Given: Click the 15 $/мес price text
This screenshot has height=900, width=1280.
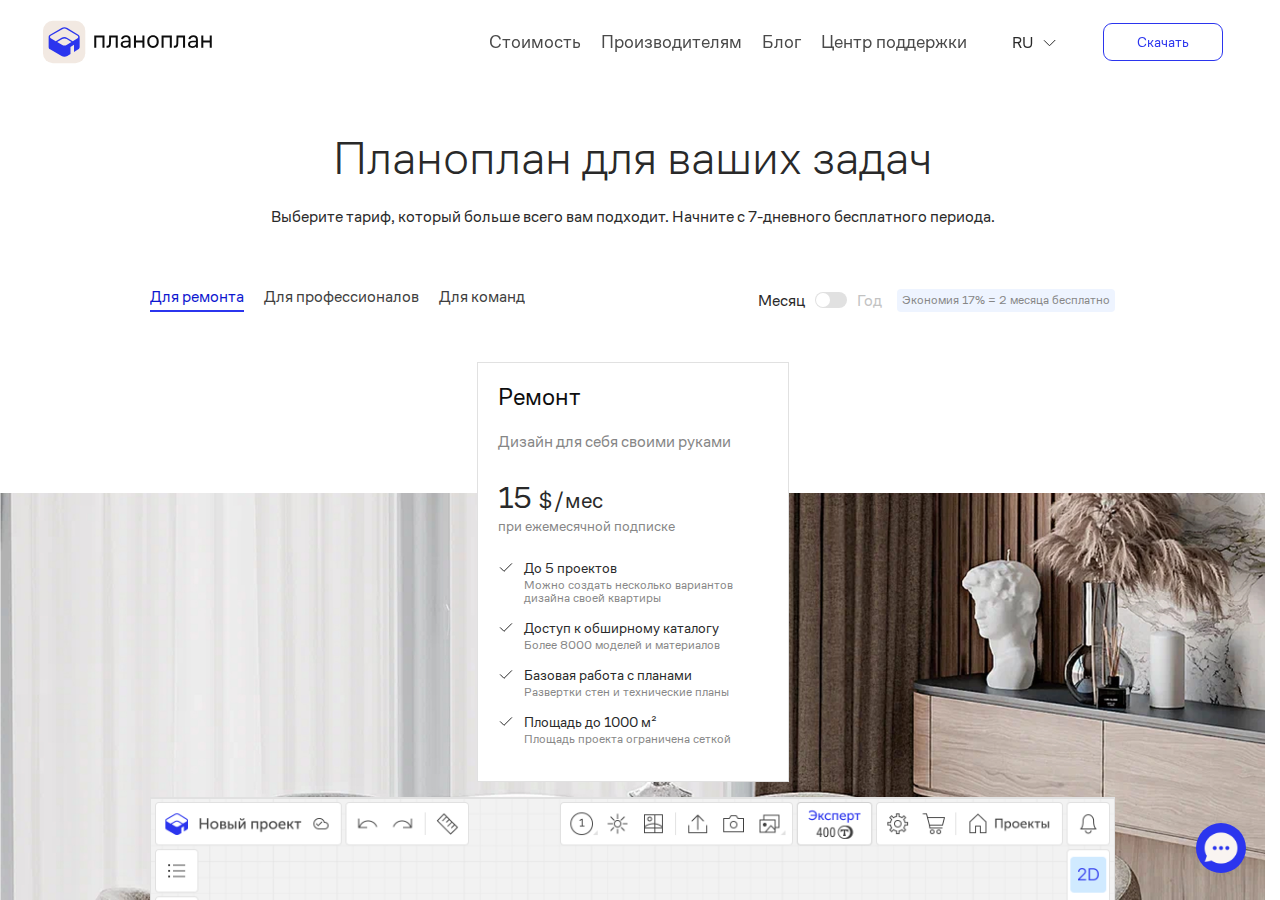Looking at the screenshot, I should pos(551,498).
